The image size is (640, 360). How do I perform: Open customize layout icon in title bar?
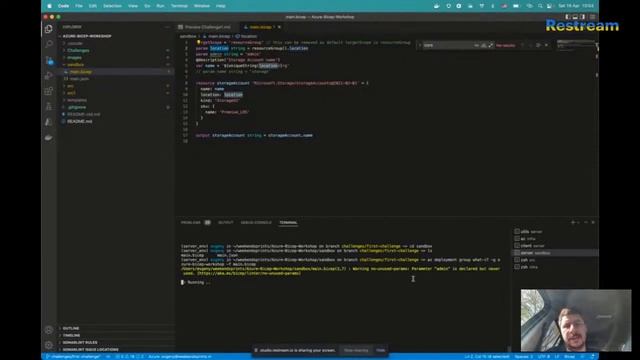pos(592,17)
